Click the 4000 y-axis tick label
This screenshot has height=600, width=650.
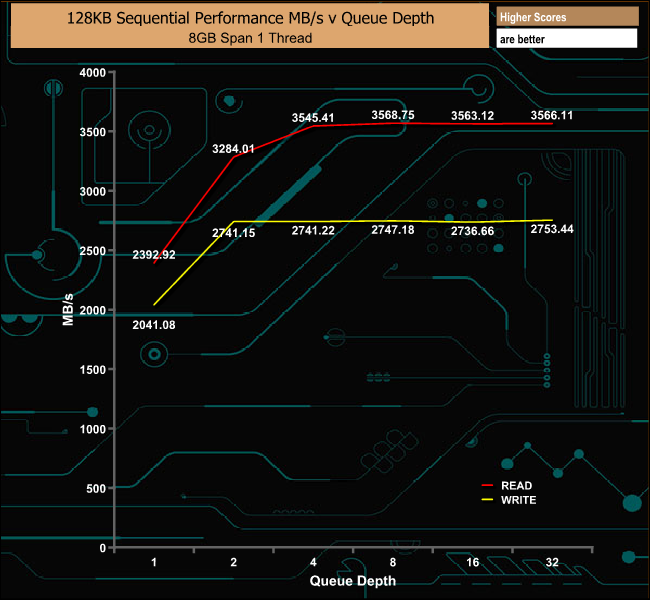pos(92,73)
